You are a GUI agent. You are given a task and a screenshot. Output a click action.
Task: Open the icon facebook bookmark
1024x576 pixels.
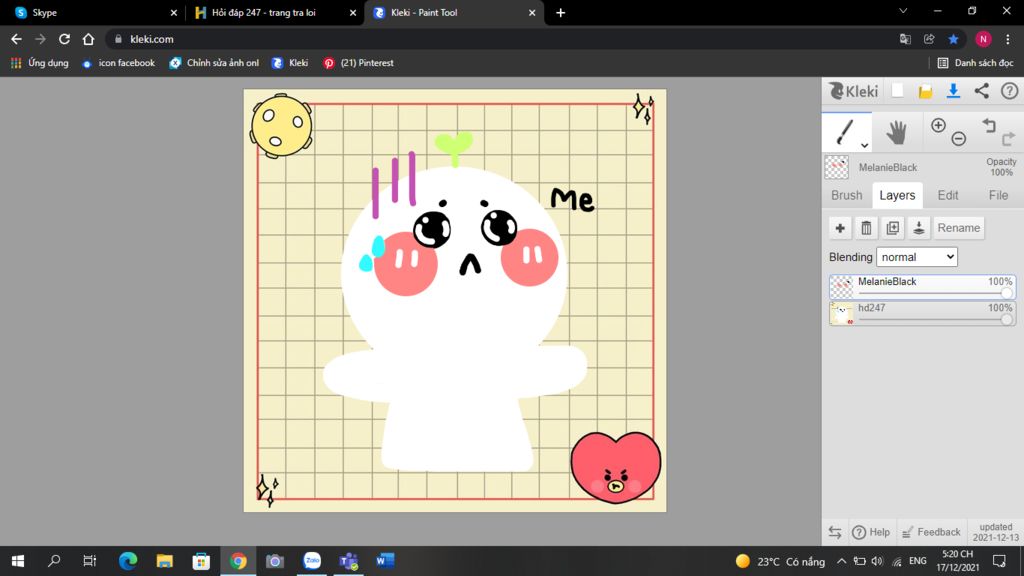(119, 63)
